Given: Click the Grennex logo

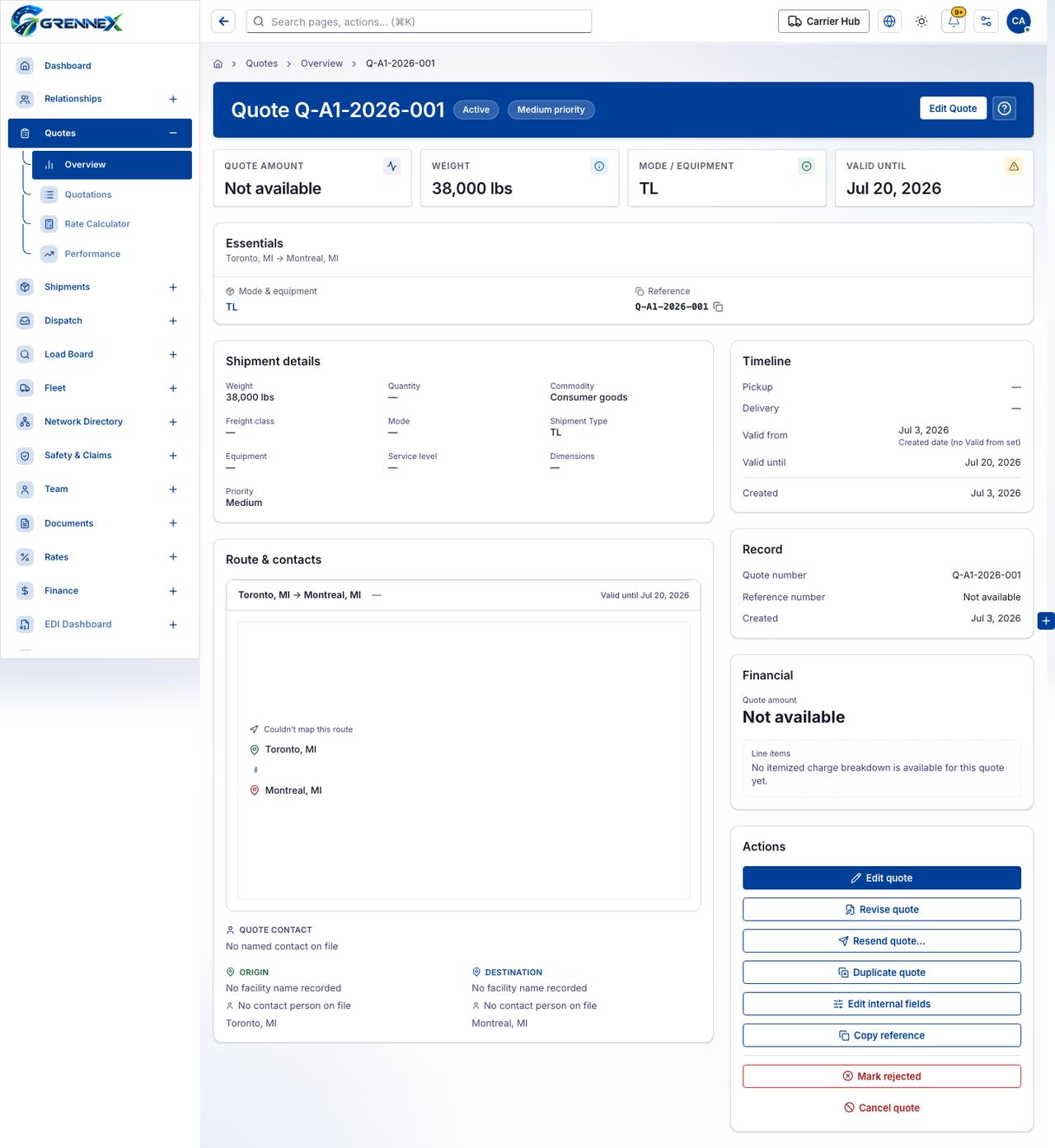Looking at the screenshot, I should point(68,21).
